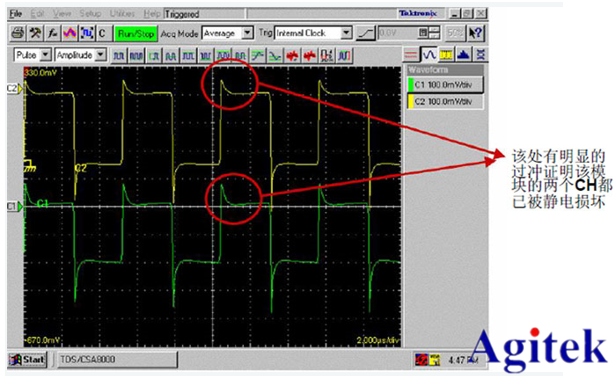Toggle Run/Stop acquisition
Screen dimensions: 613x379
[x=136, y=34]
